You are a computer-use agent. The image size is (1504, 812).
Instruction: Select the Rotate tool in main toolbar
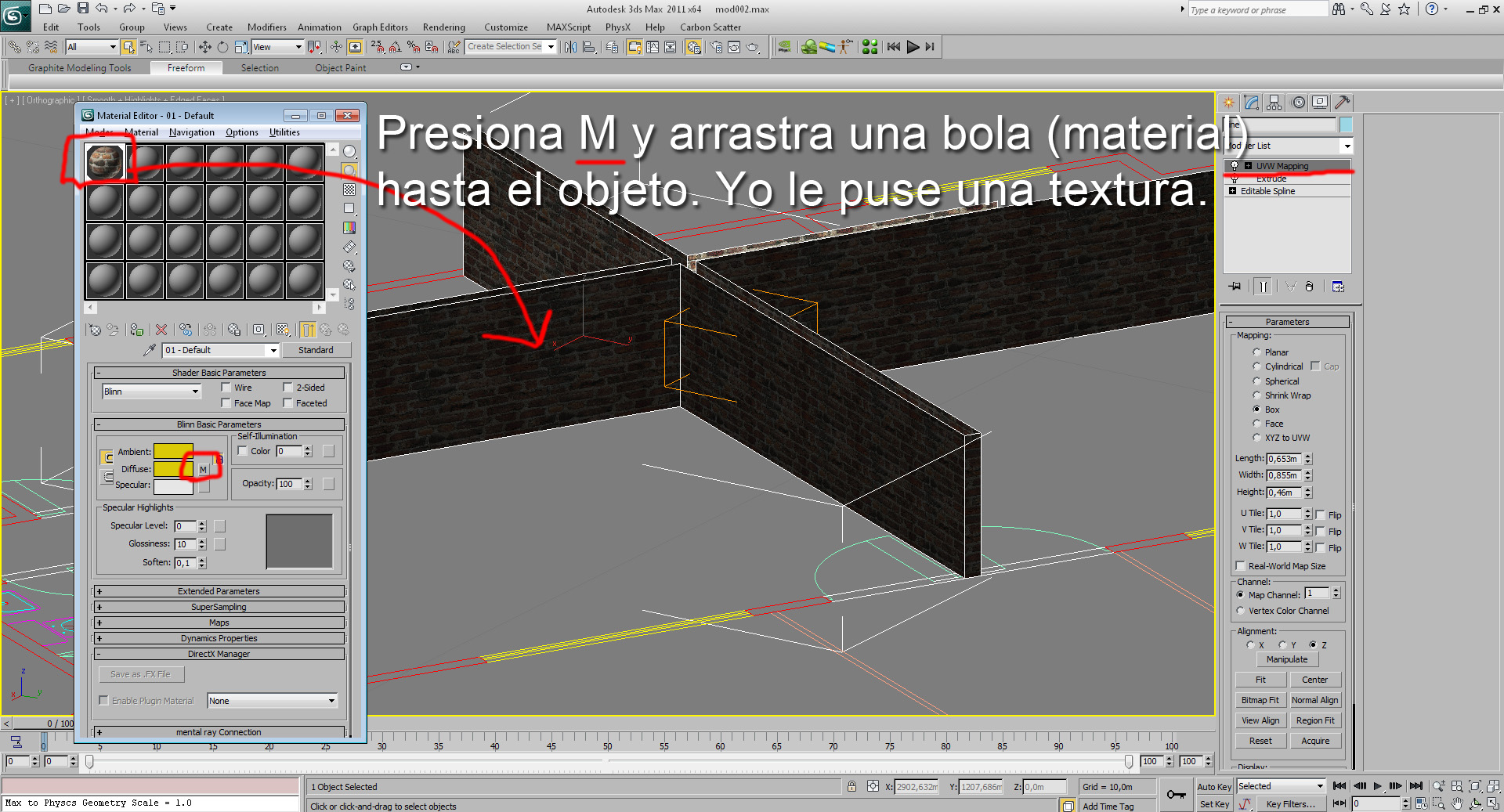pyautogui.click(x=223, y=47)
